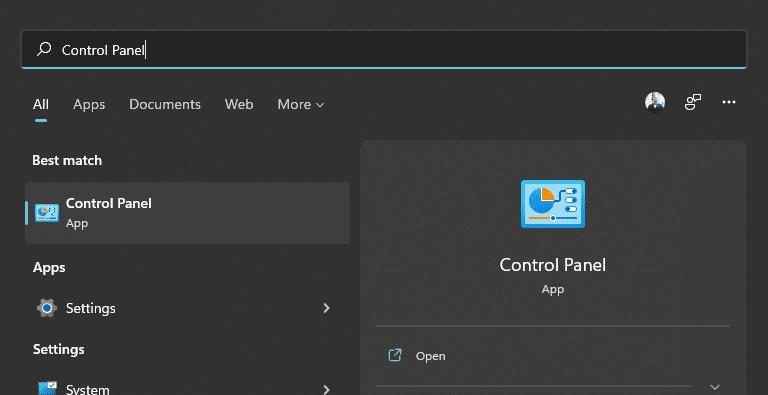Expand the Settings app result chevron
768x395 pixels.
coord(327,308)
